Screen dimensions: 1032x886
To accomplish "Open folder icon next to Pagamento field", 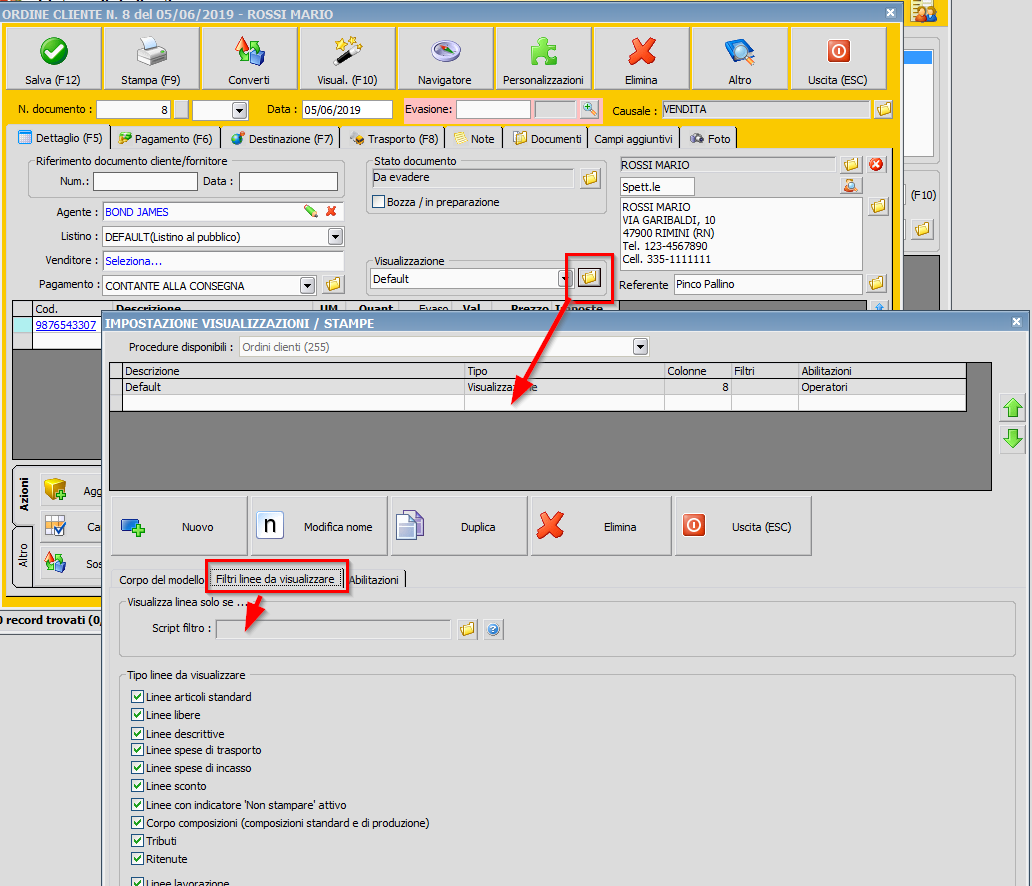I will 334,284.
